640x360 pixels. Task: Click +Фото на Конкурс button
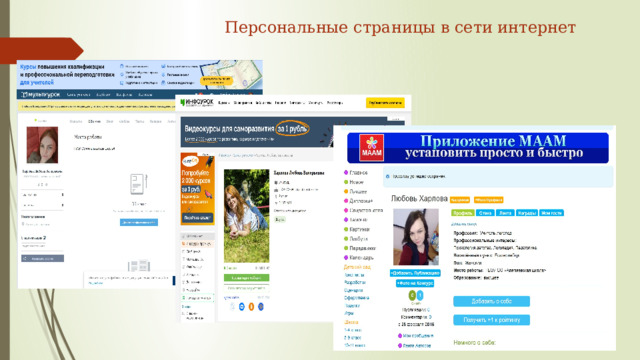tap(415, 283)
